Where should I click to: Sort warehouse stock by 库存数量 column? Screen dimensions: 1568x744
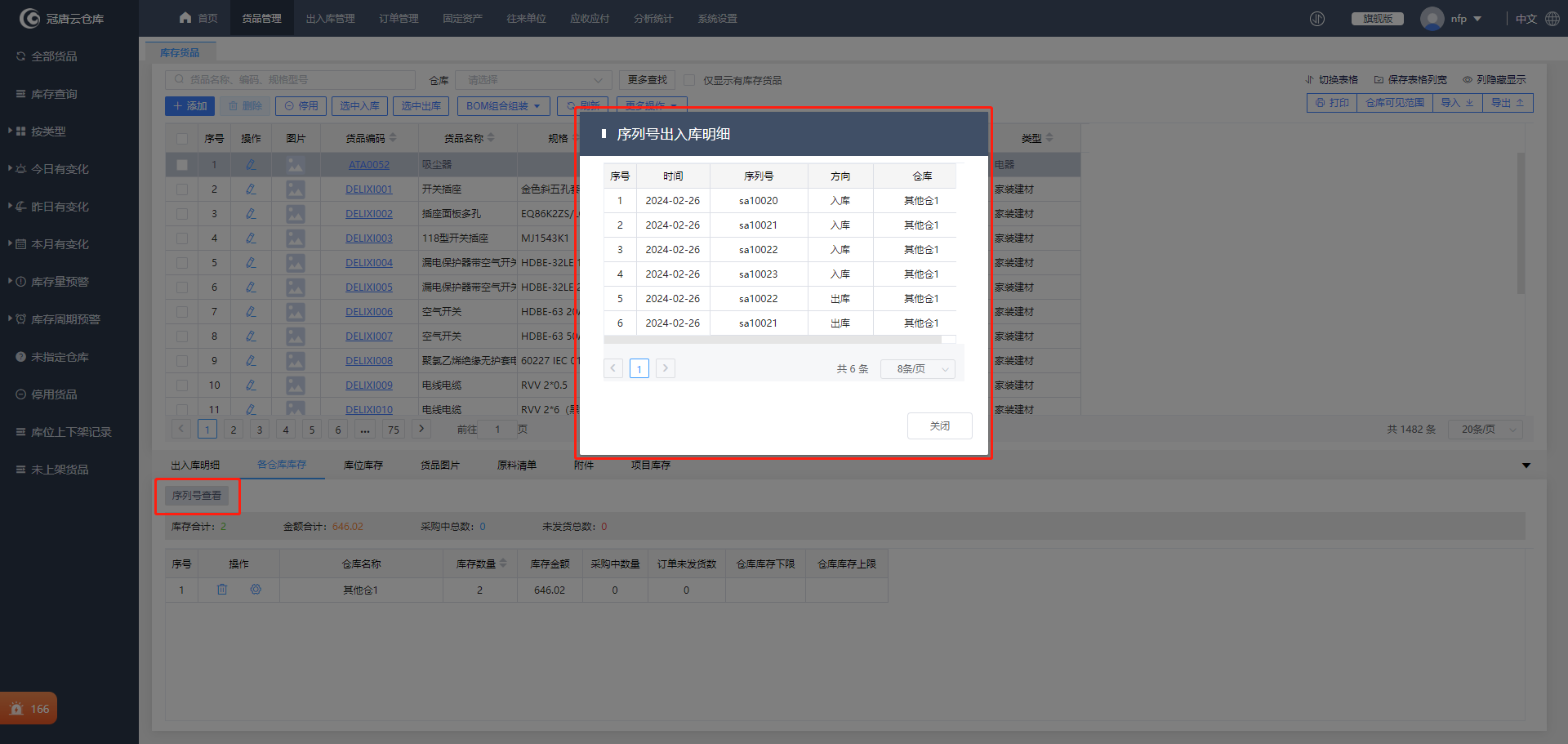(503, 564)
